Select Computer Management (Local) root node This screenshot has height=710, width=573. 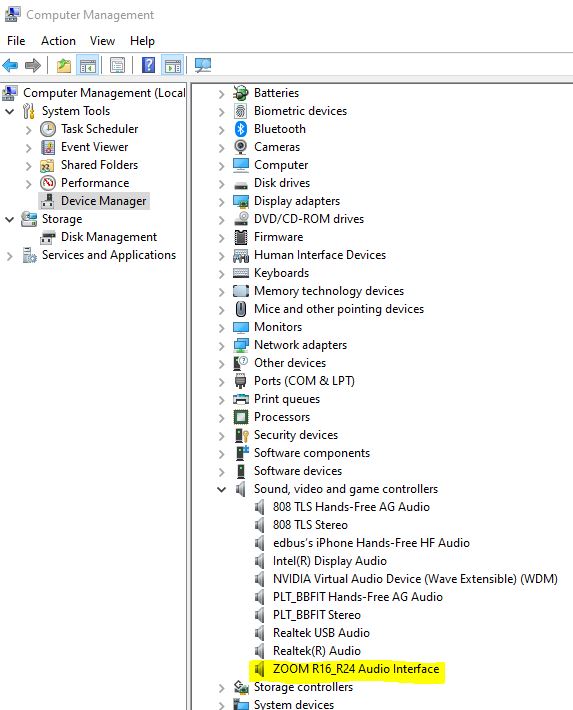pyautogui.click(x=104, y=93)
